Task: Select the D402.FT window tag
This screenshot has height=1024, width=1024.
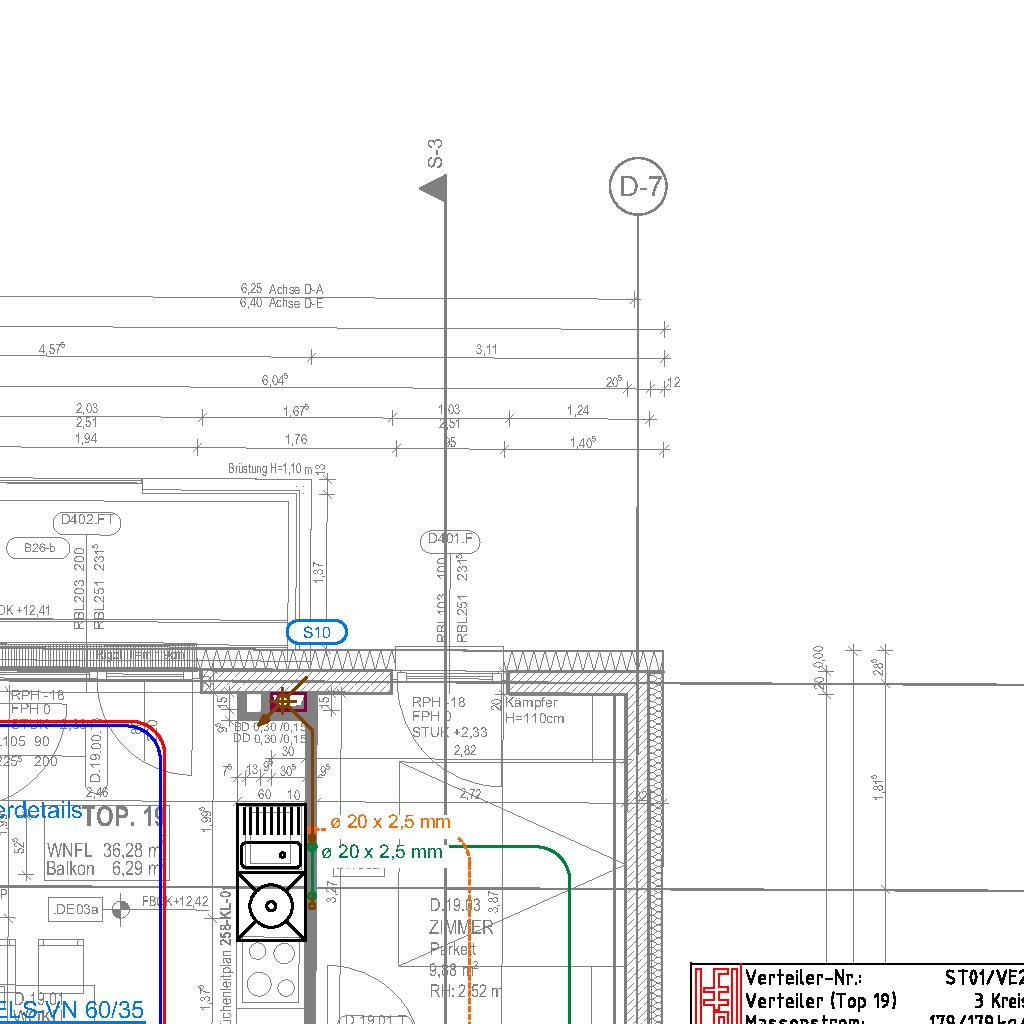Action: [87, 520]
